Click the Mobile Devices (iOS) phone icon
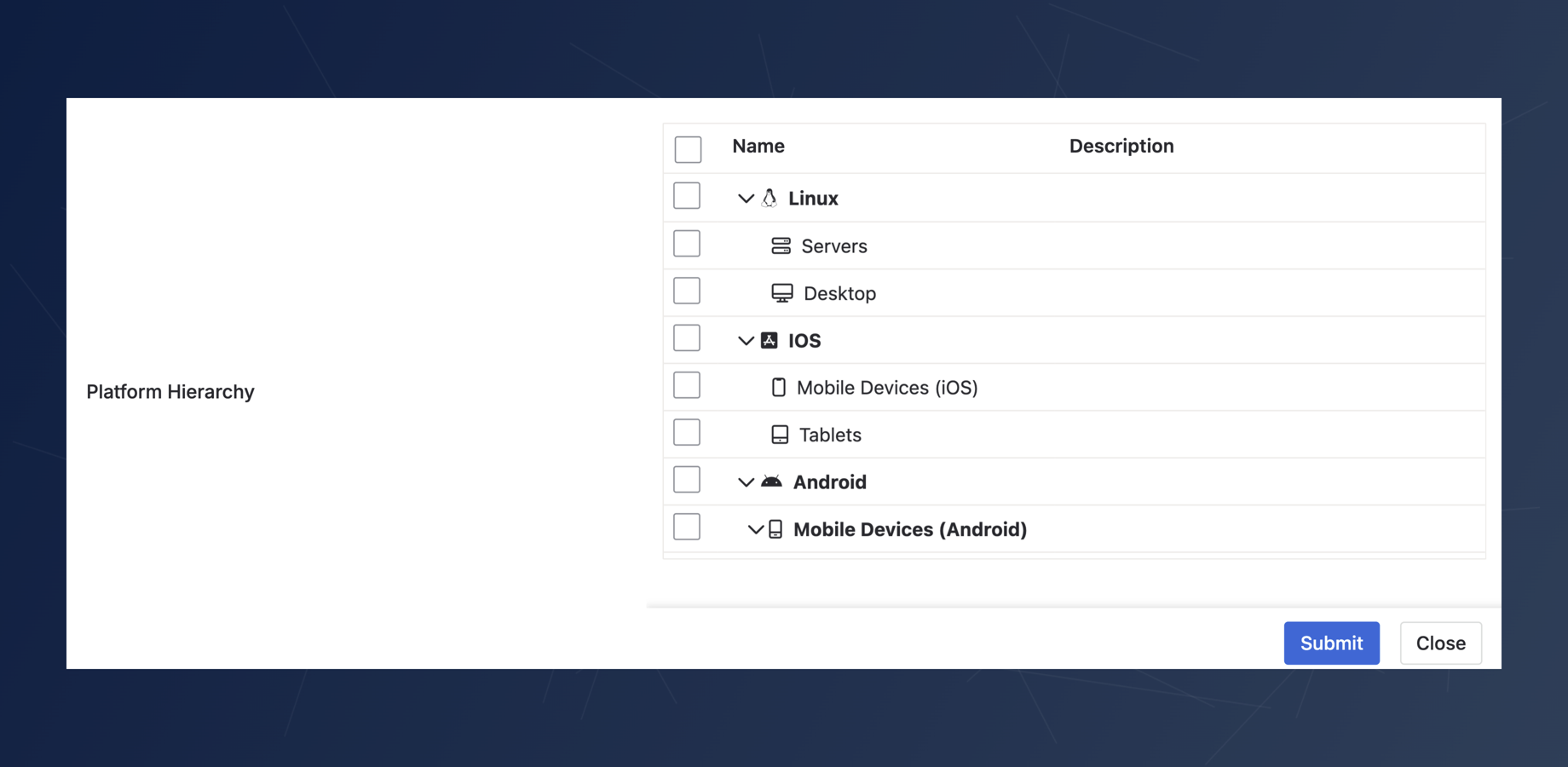Image resolution: width=1568 pixels, height=767 pixels. (x=778, y=387)
